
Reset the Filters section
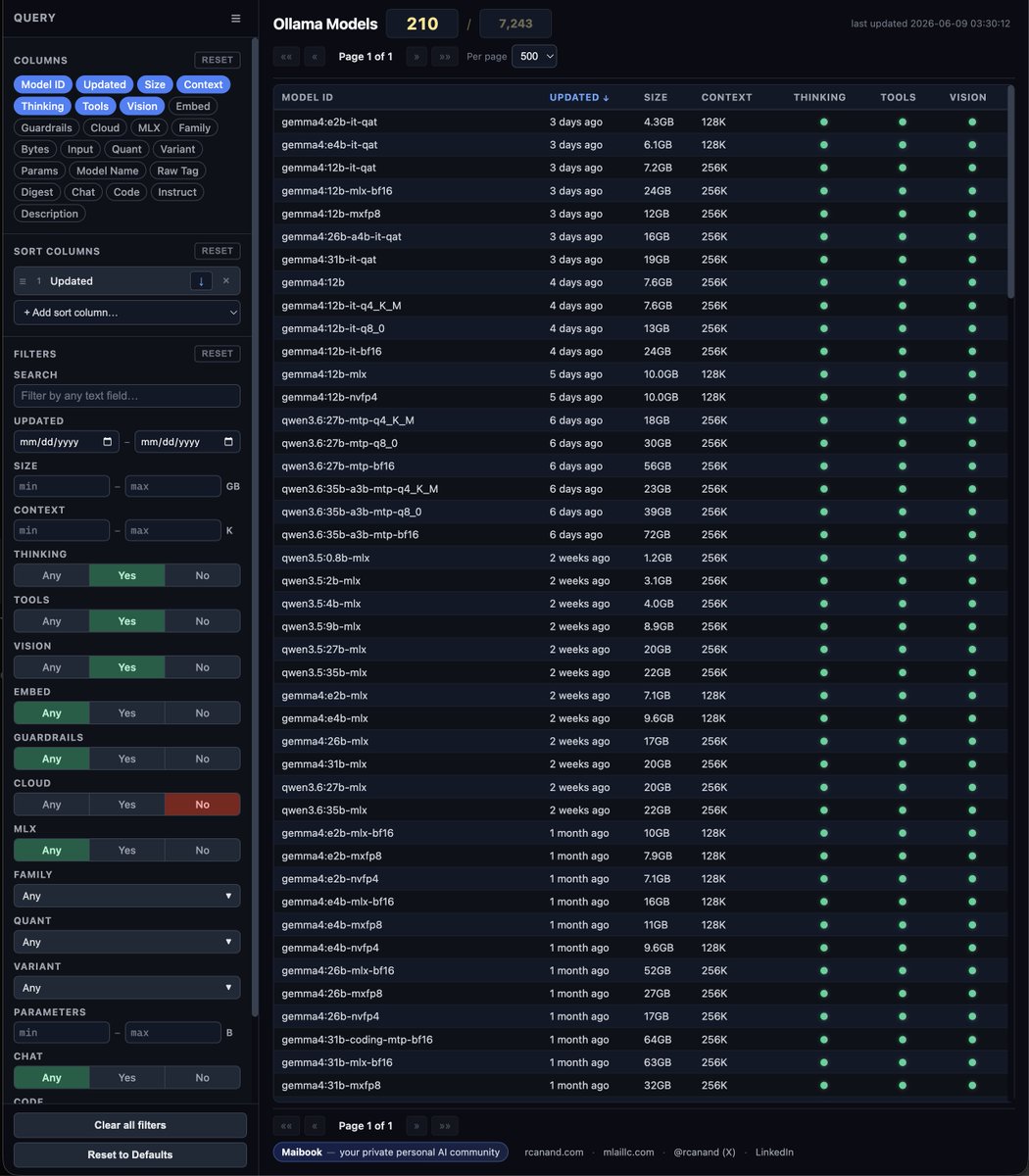tap(218, 354)
